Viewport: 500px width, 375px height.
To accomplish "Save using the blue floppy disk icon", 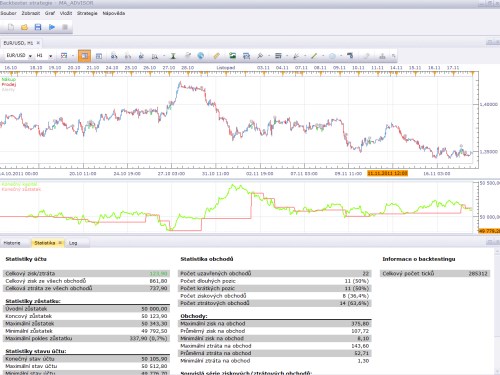I will tap(38, 27).
